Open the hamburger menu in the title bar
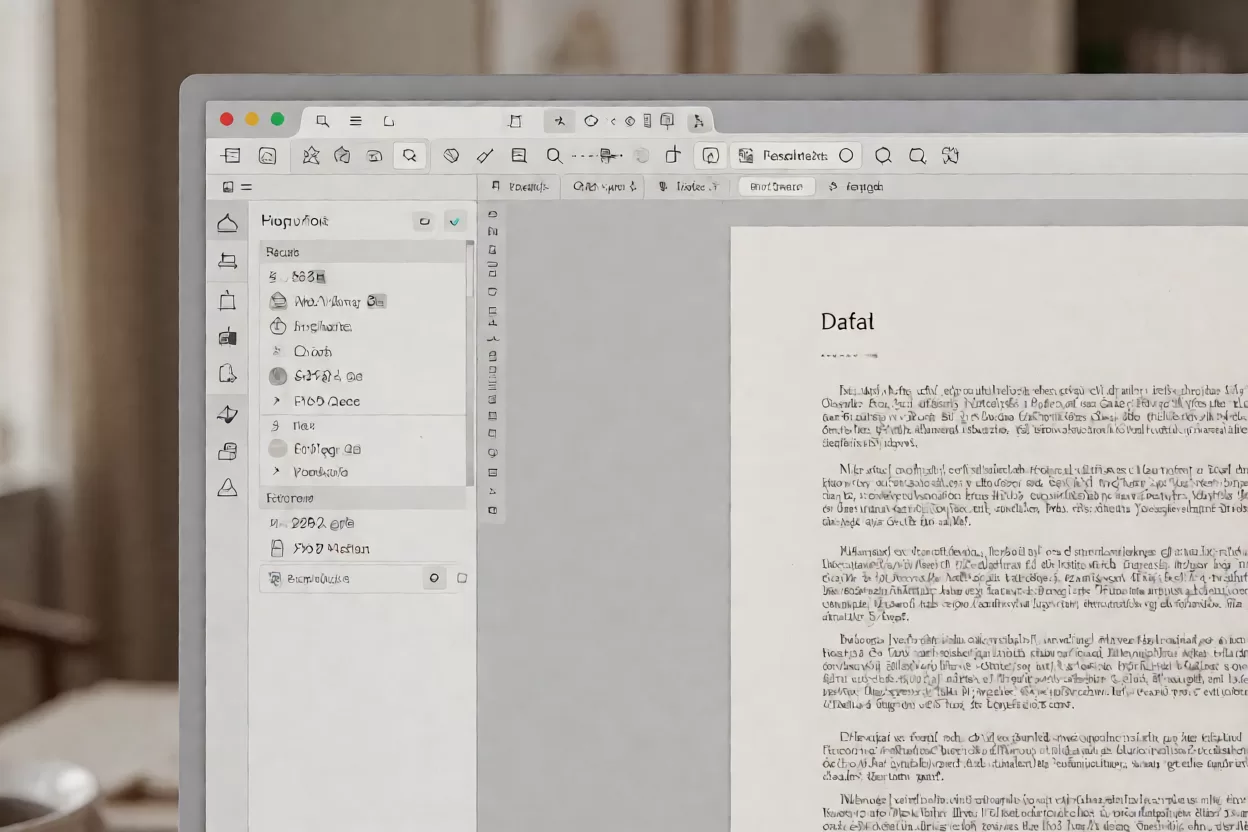This screenshot has width=1248, height=832. pos(355,121)
